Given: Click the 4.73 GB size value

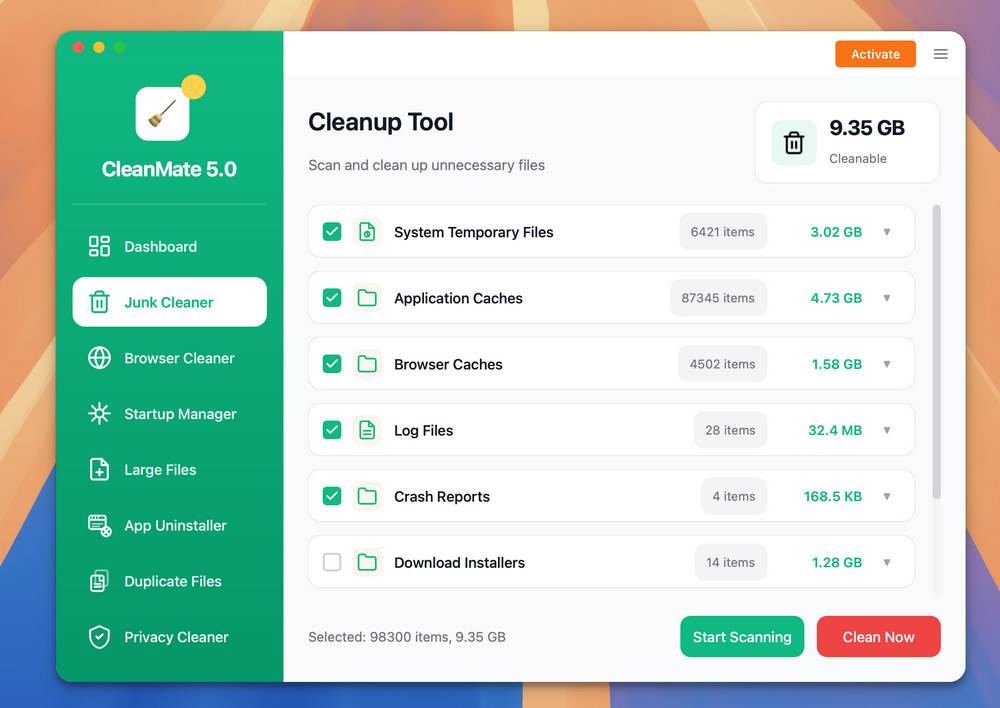Looking at the screenshot, I should point(836,298).
